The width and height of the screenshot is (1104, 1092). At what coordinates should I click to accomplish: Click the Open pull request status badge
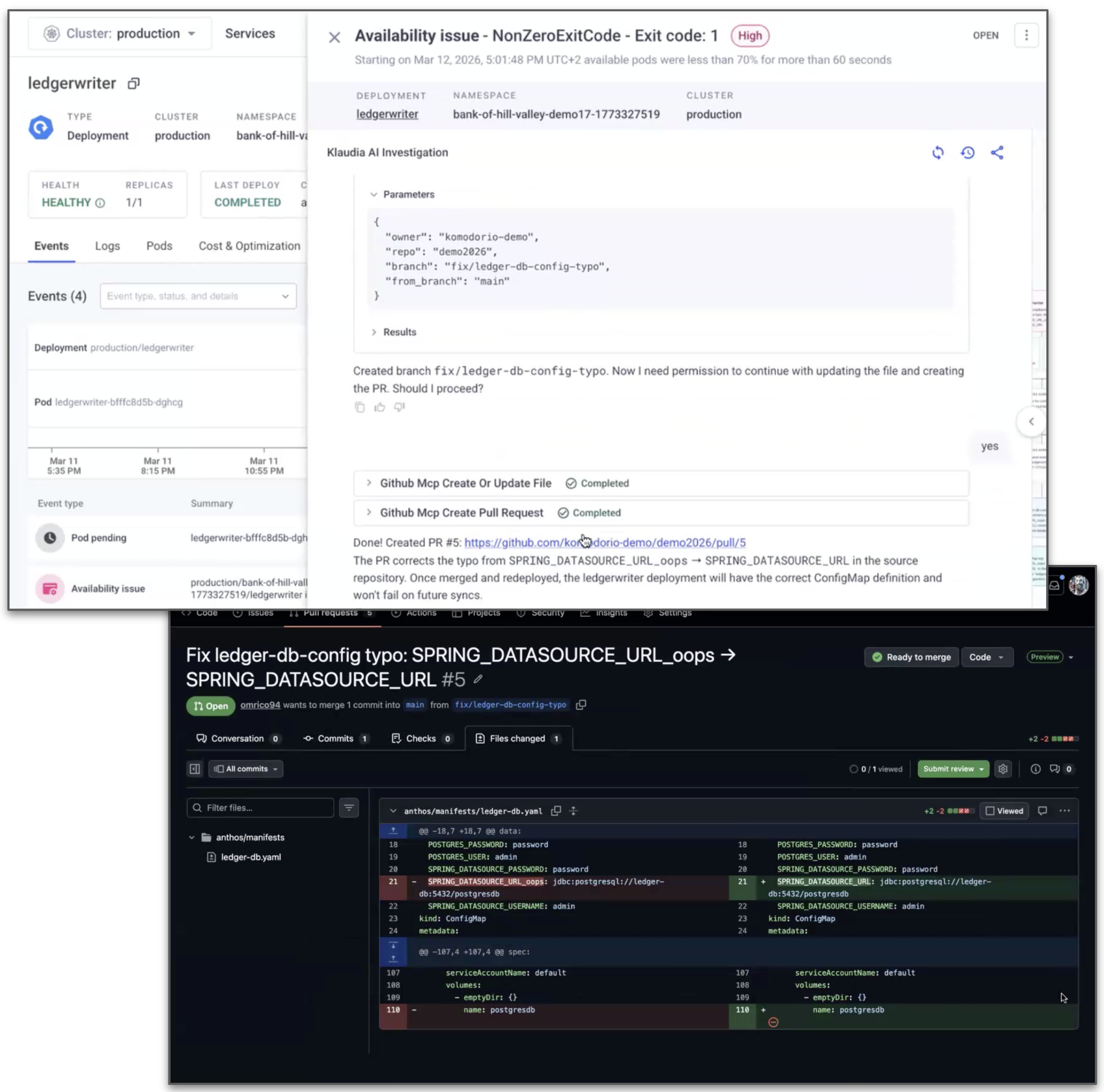[211, 706]
